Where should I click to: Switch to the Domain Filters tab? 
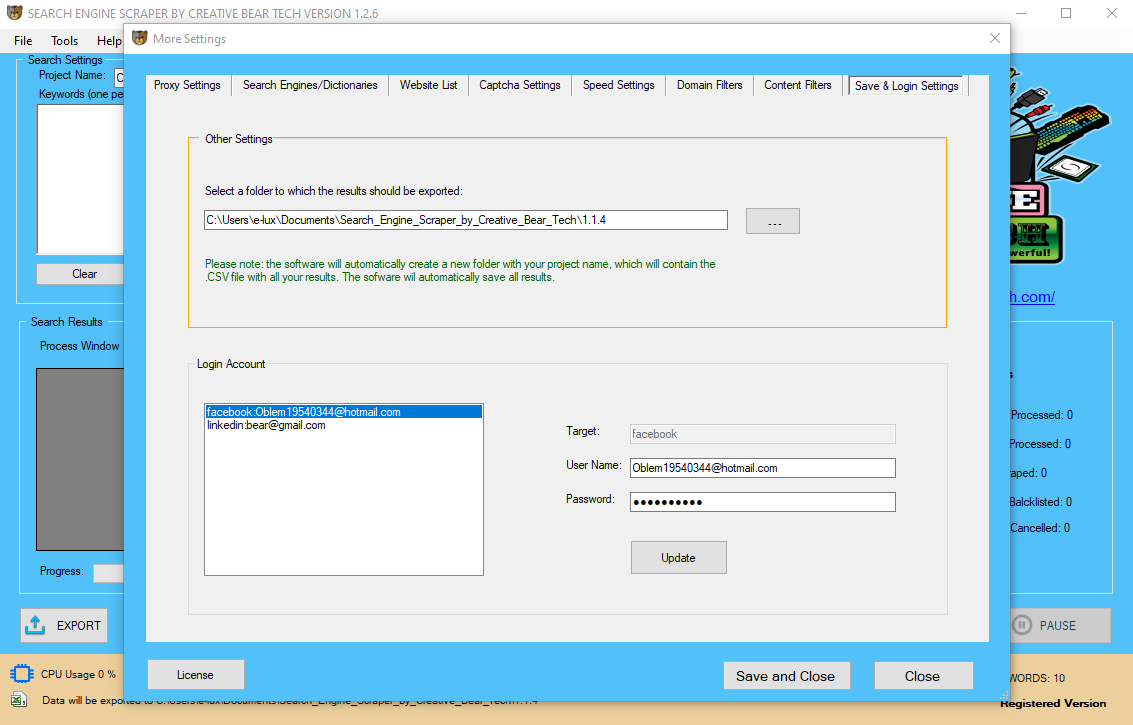(x=709, y=85)
